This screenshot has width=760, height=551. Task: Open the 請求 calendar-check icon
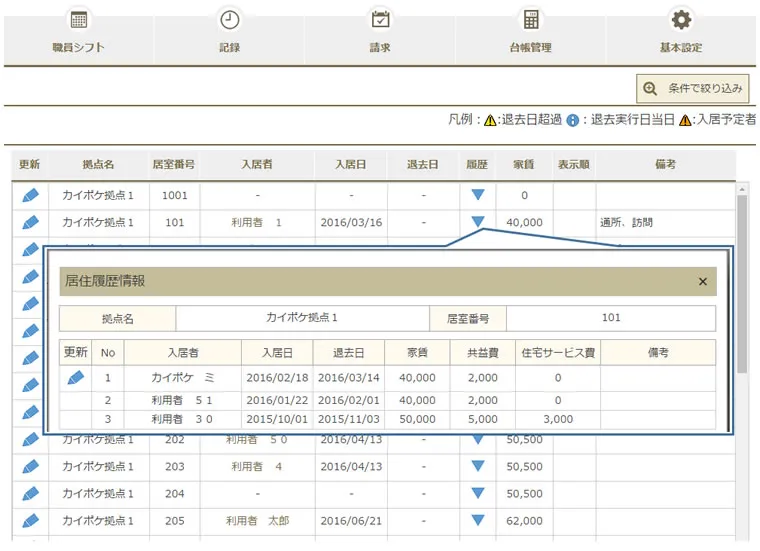(x=380, y=19)
